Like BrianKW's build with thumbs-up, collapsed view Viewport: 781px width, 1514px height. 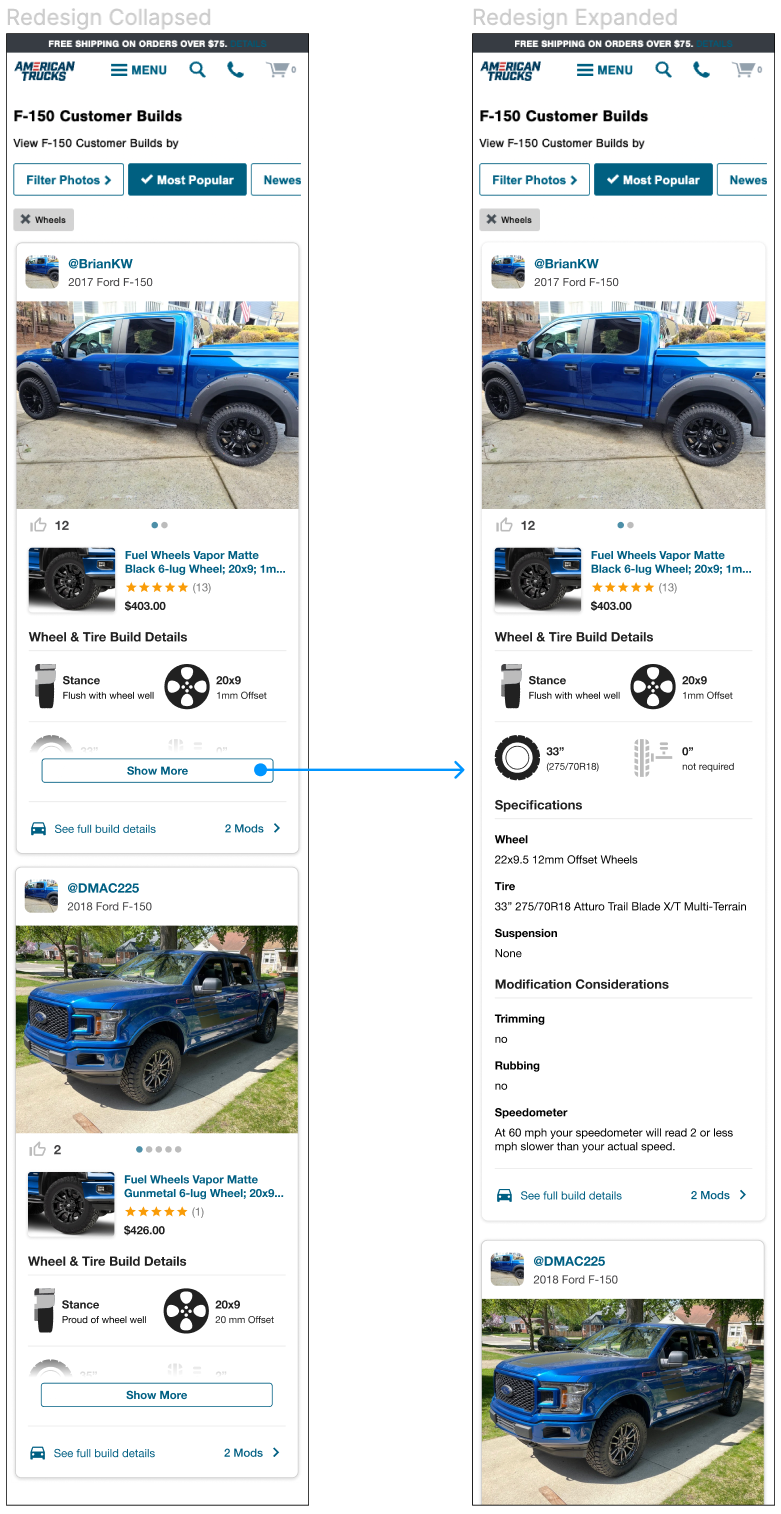pyautogui.click(x=39, y=525)
